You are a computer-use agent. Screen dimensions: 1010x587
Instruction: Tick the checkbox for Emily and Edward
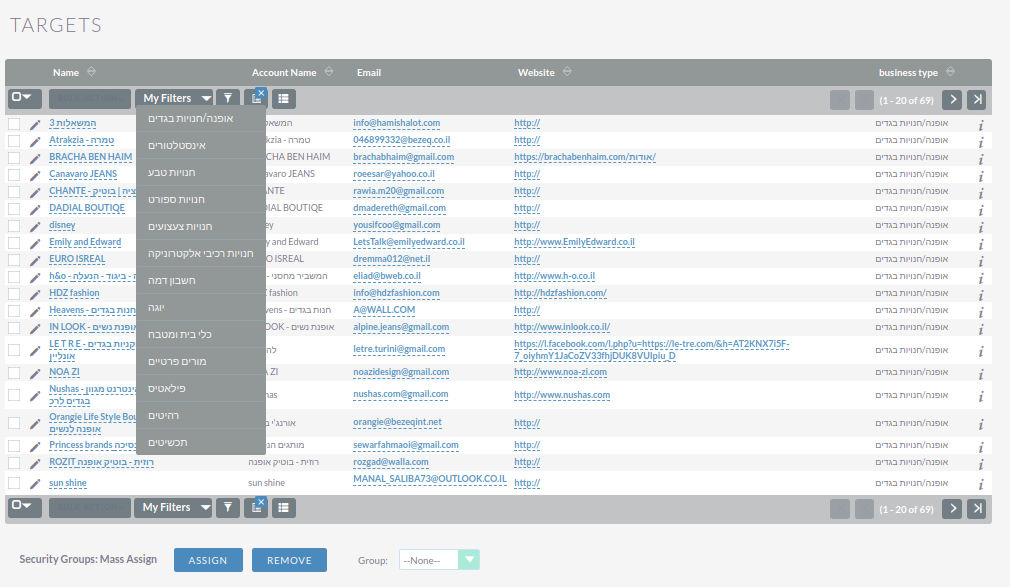point(14,243)
